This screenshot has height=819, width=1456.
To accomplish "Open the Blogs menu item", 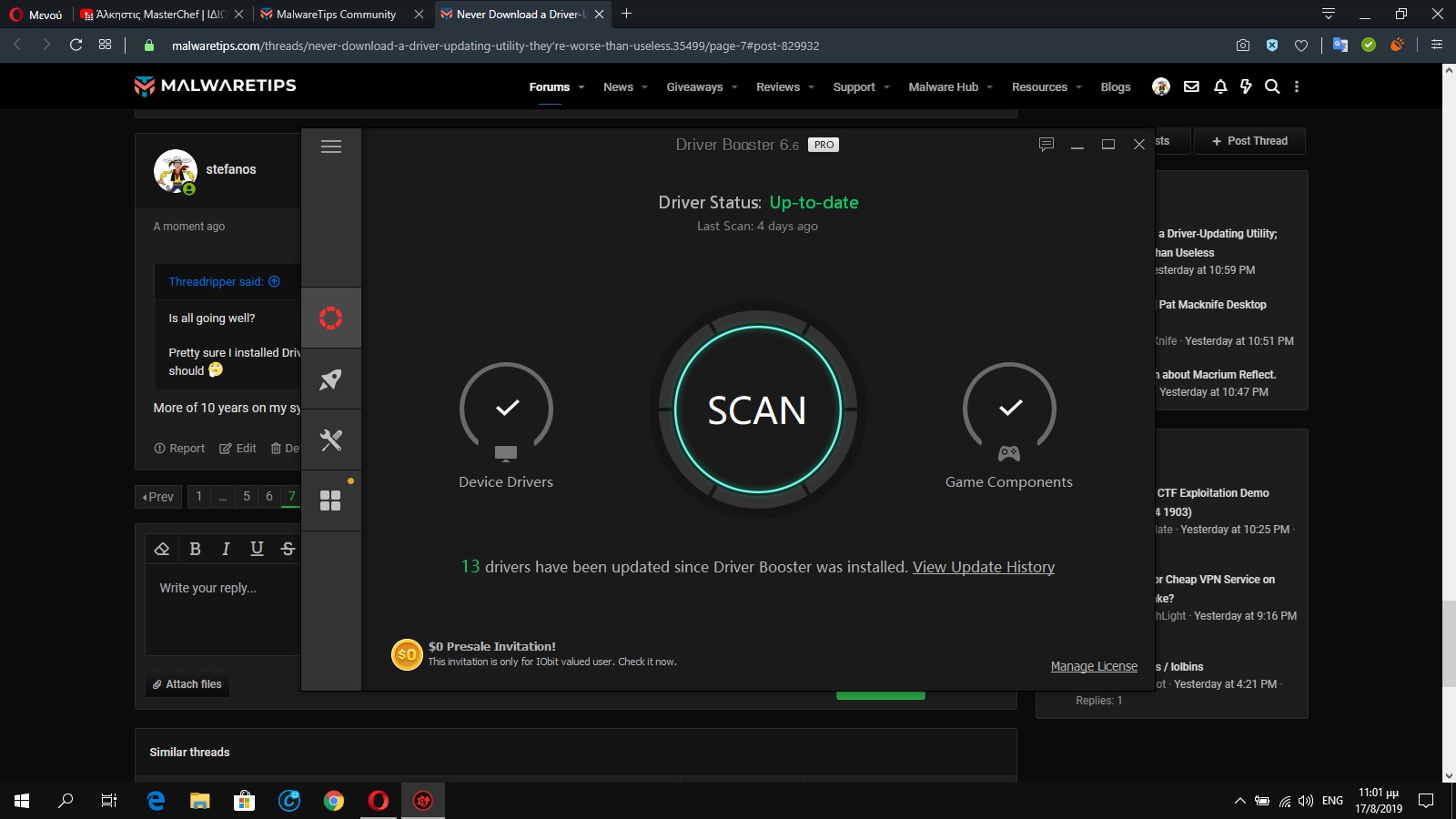I will coord(1116,87).
